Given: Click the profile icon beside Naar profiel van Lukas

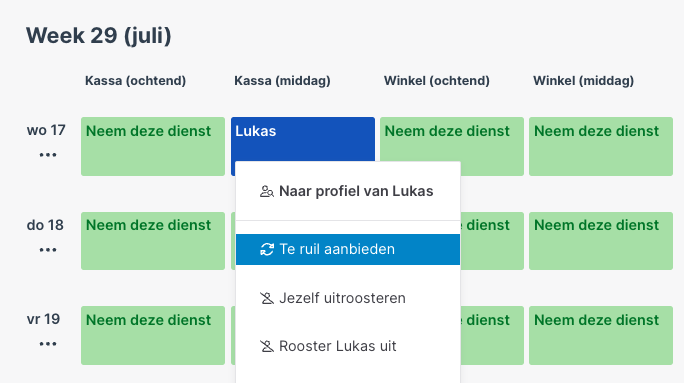Looking at the screenshot, I should click(267, 192).
